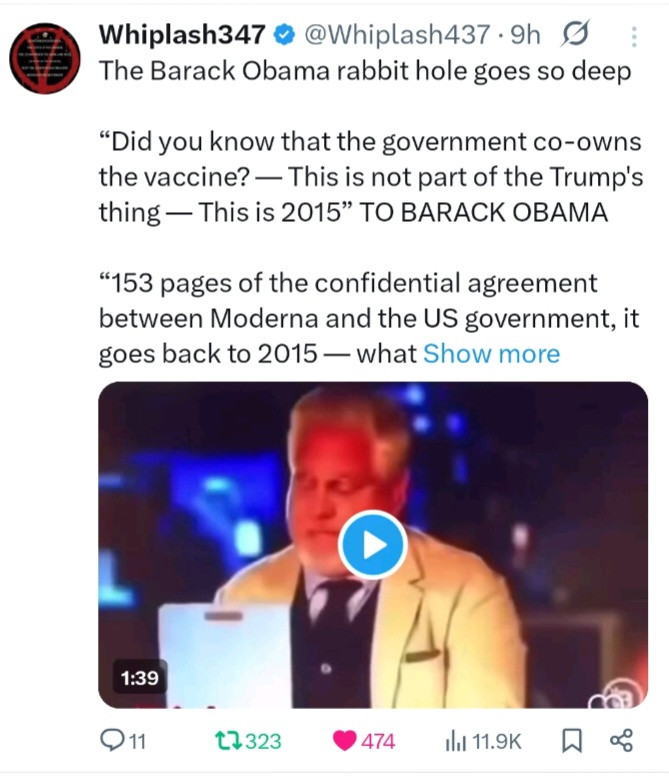Like the post with the heart icon
The image size is (669, 776).
pos(345,741)
